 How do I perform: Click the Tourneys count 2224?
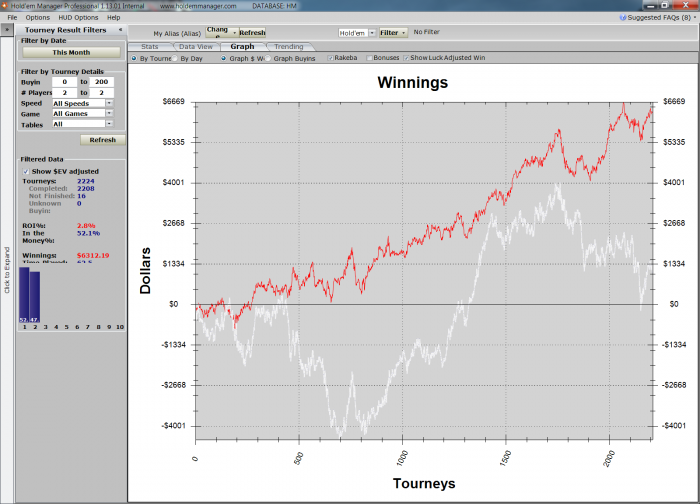86,181
